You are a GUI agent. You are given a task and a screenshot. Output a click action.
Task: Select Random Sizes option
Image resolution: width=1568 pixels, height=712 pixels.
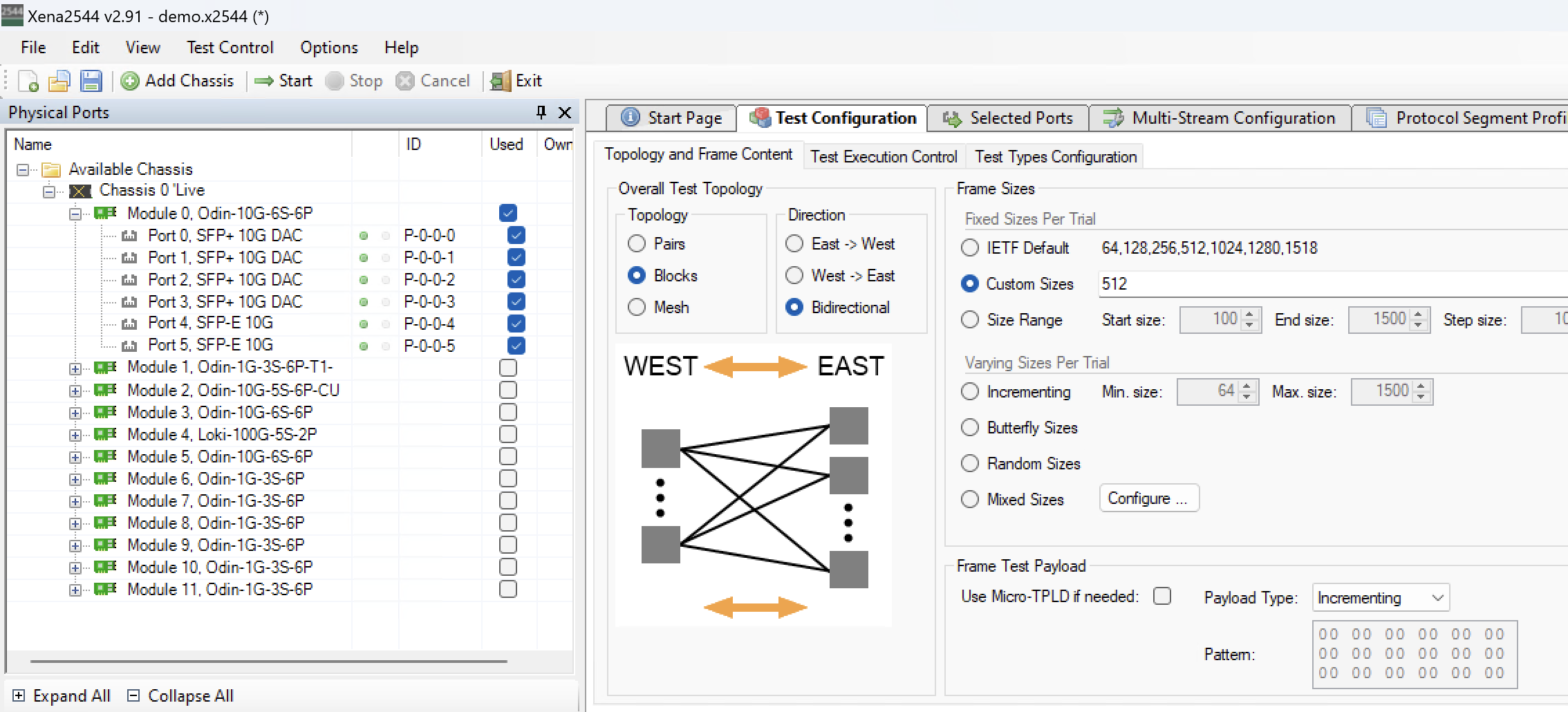tap(970, 463)
